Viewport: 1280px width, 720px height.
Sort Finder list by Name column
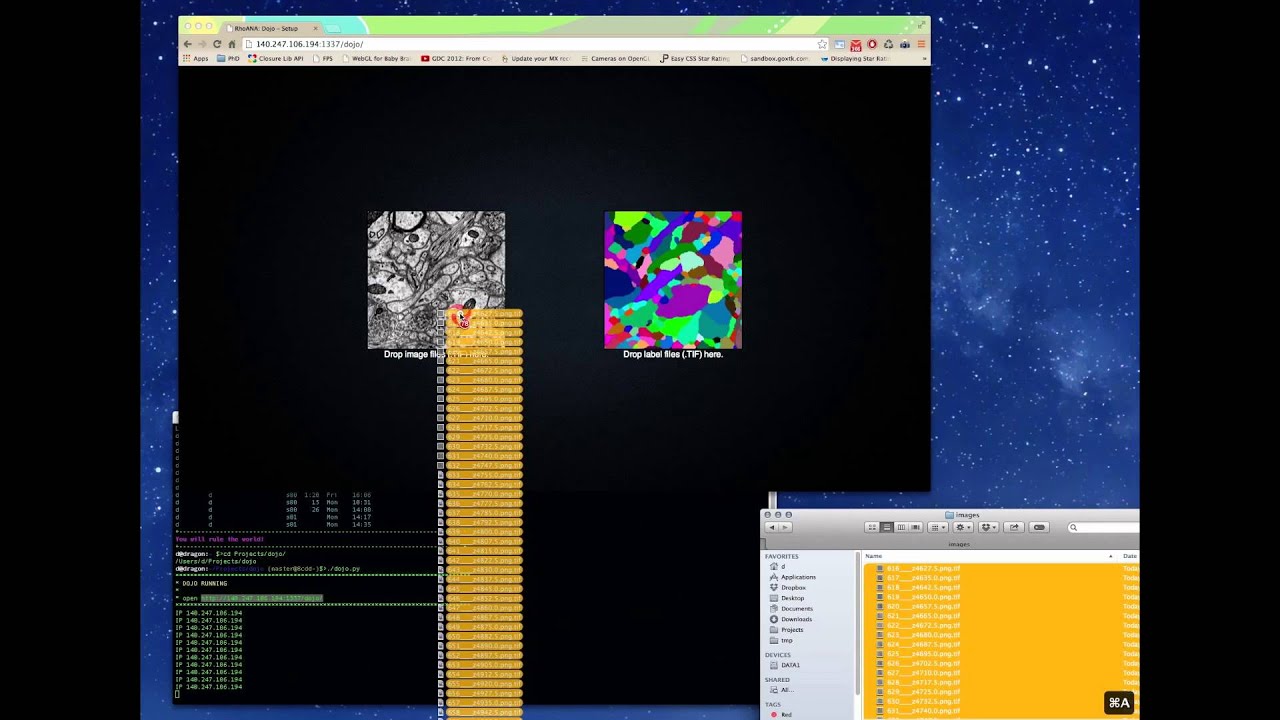coord(988,556)
